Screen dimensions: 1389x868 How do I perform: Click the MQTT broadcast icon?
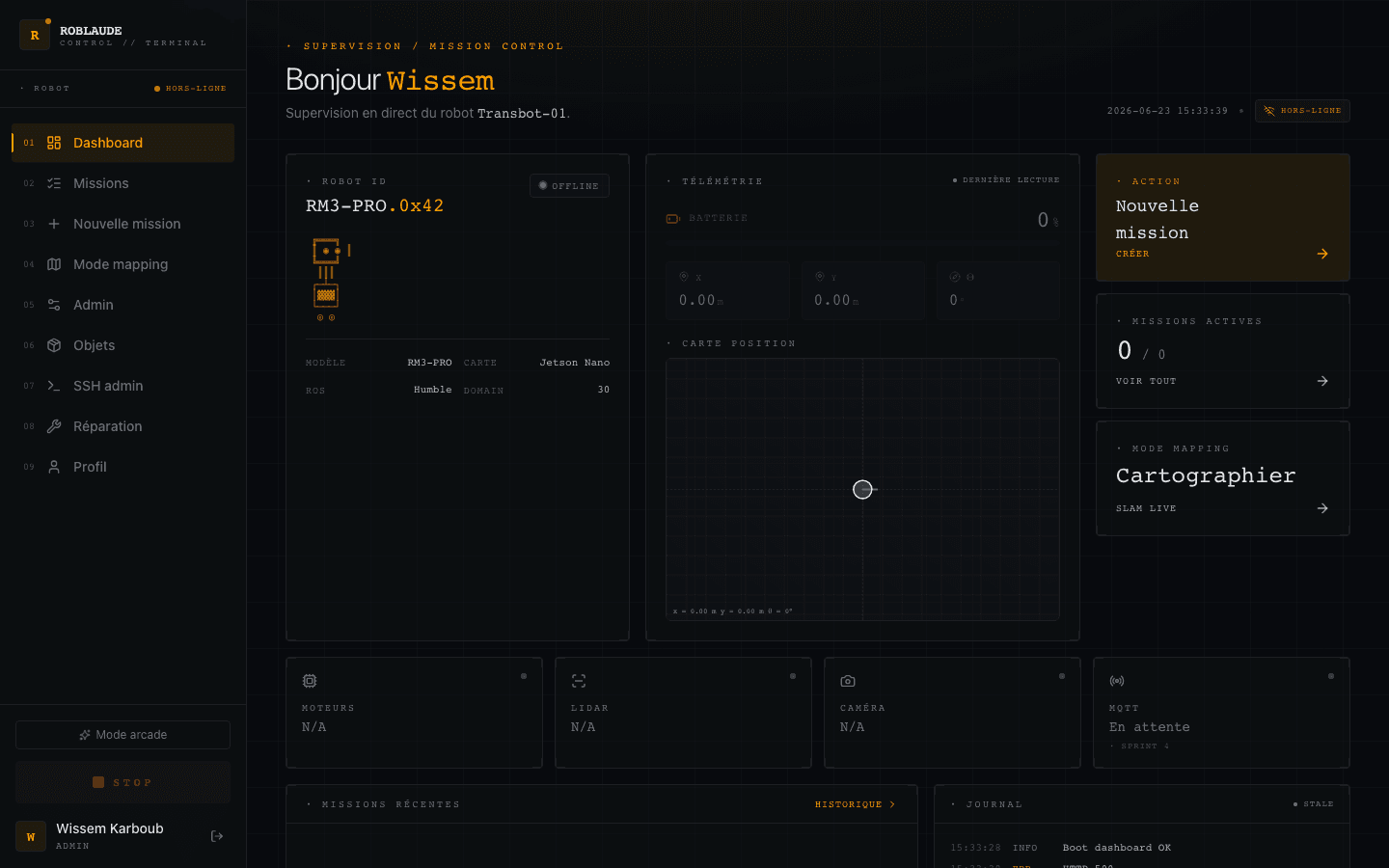pos(1117,681)
